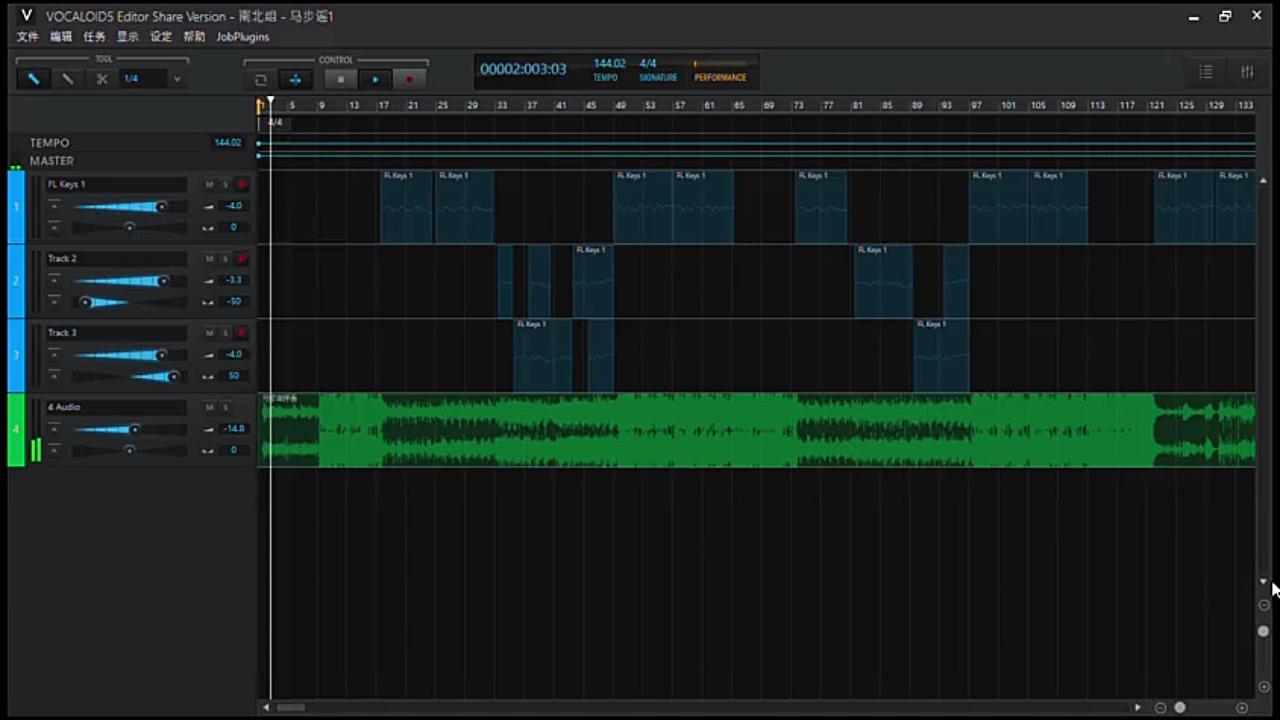
Task: Click horizontal zoom in plus icon
Action: (1243, 708)
